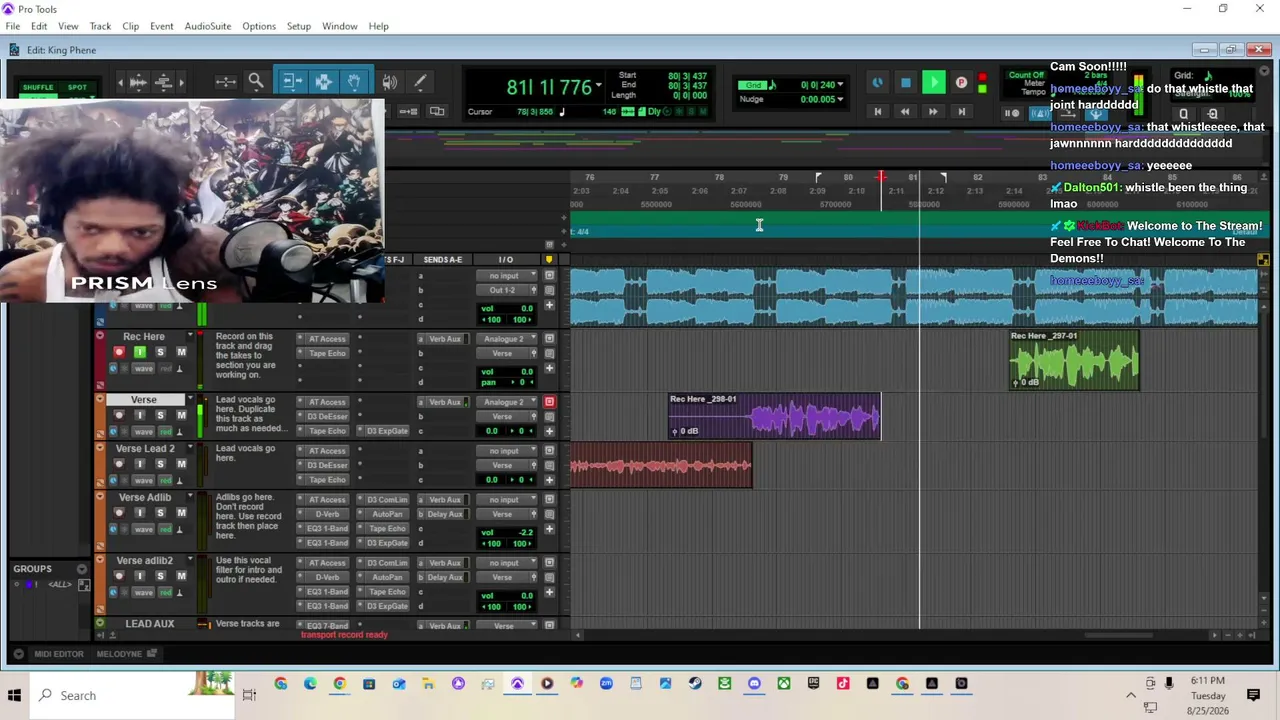The image size is (1280, 720).
Task: Solo the Verse Adlib track
Action: click(160, 513)
